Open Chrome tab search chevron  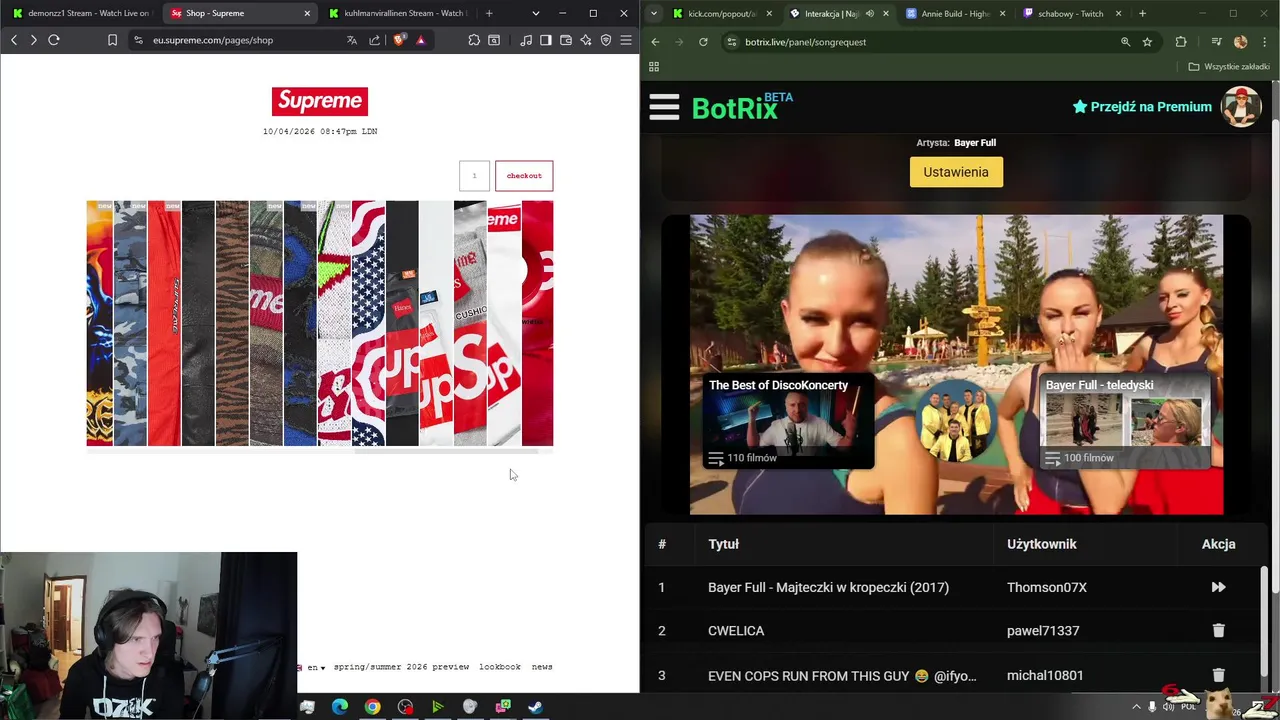tap(653, 13)
